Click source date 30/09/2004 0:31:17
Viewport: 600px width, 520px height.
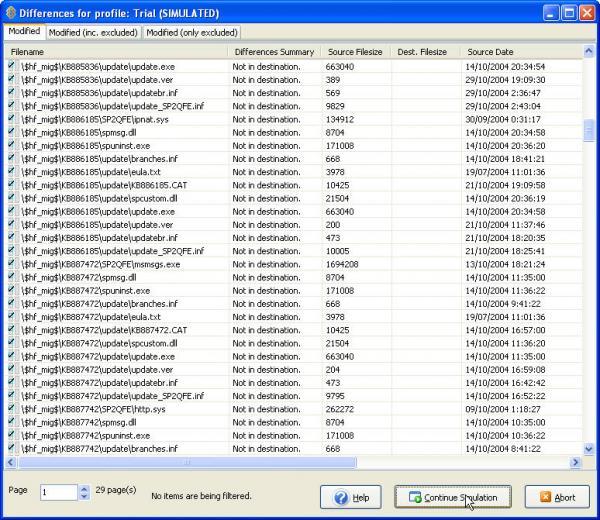(x=503, y=119)
